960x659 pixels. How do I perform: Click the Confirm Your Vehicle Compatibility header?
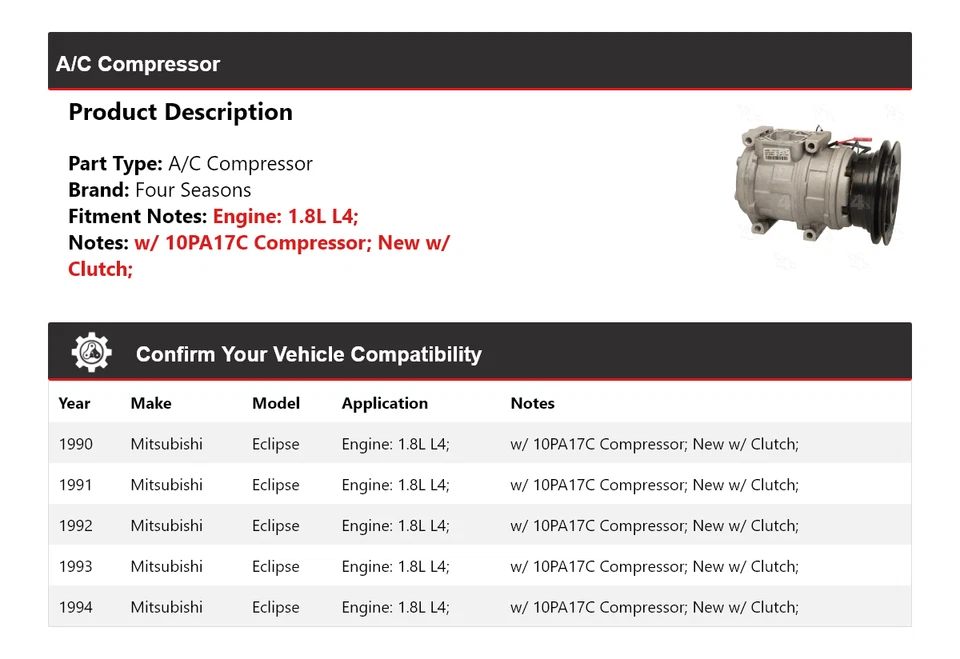pyautogui.click(x=308, y=354)
